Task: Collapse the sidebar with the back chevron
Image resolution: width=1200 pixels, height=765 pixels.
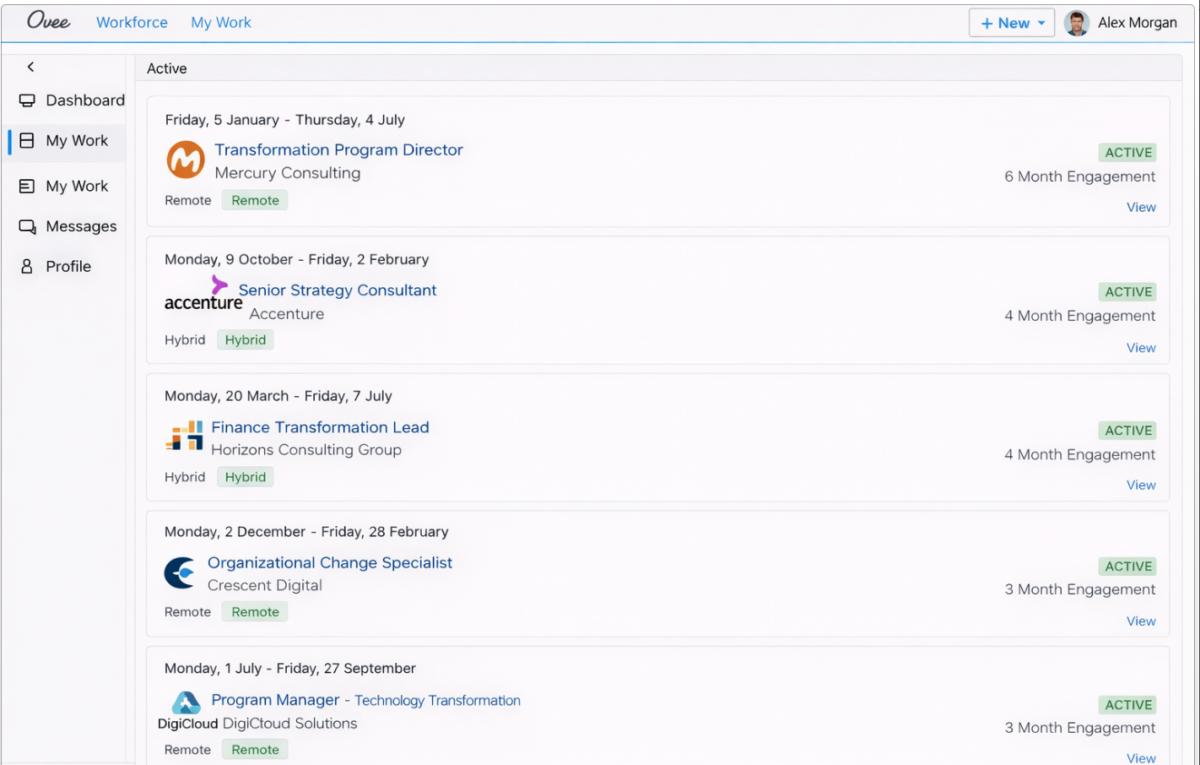Action: [x=31, y=67]
